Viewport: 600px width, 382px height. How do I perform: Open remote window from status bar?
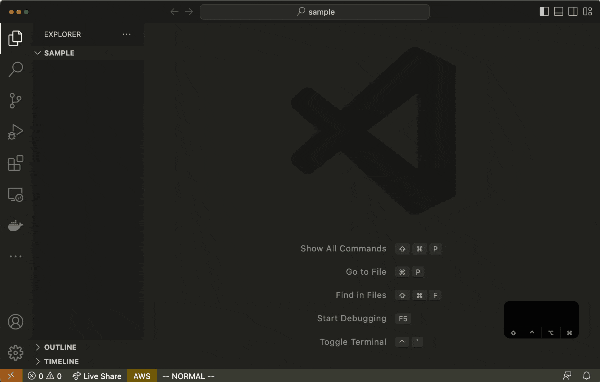click(11, 376)
